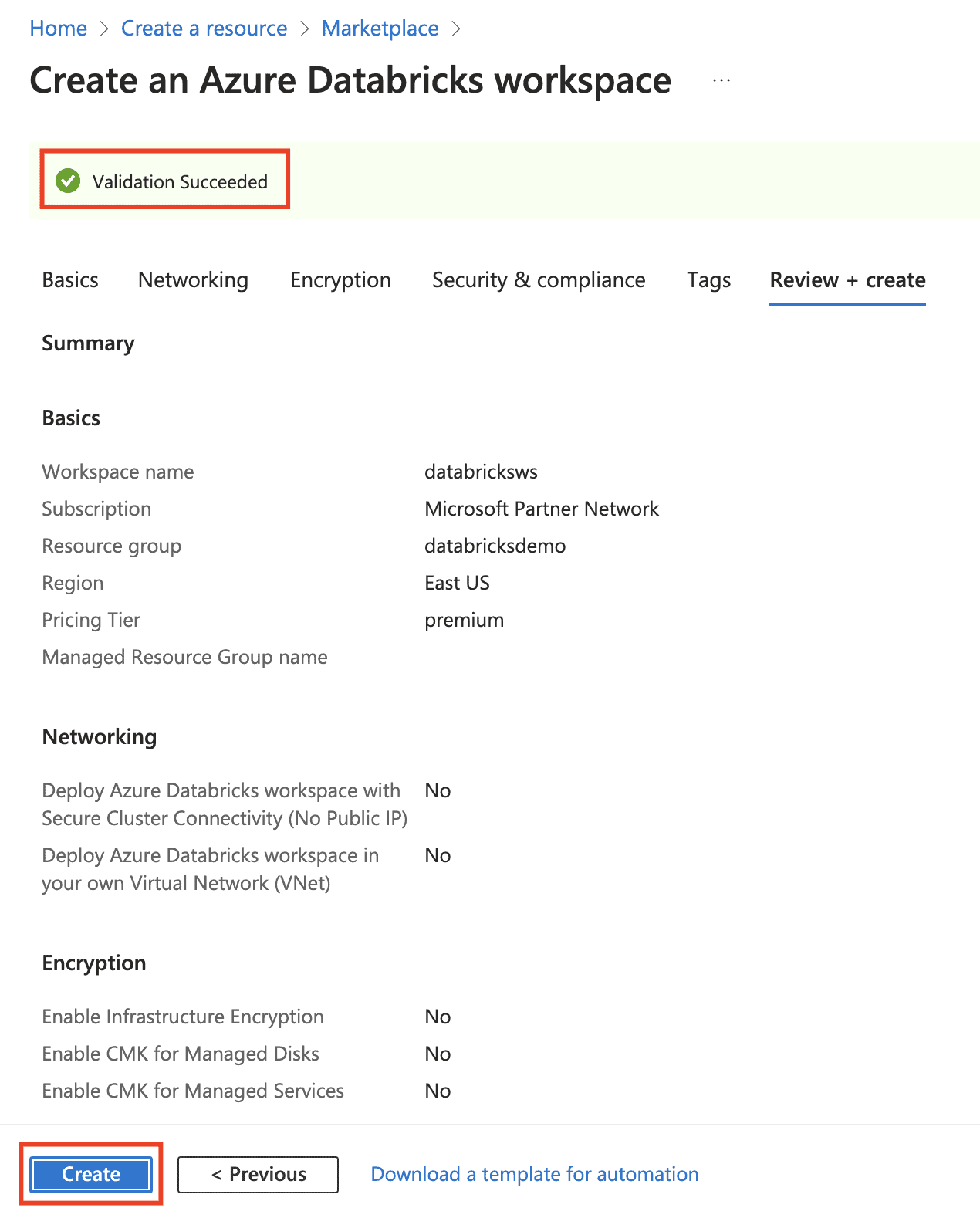980x1218 pixels.
Task: Click the Previous button
Action: (258, 1174)
